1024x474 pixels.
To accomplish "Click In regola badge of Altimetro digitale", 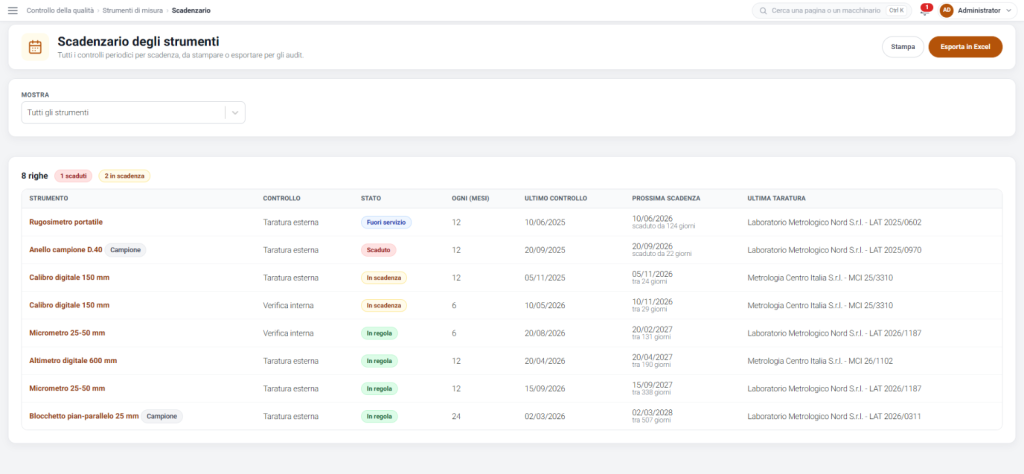I will tap(379, 360).
